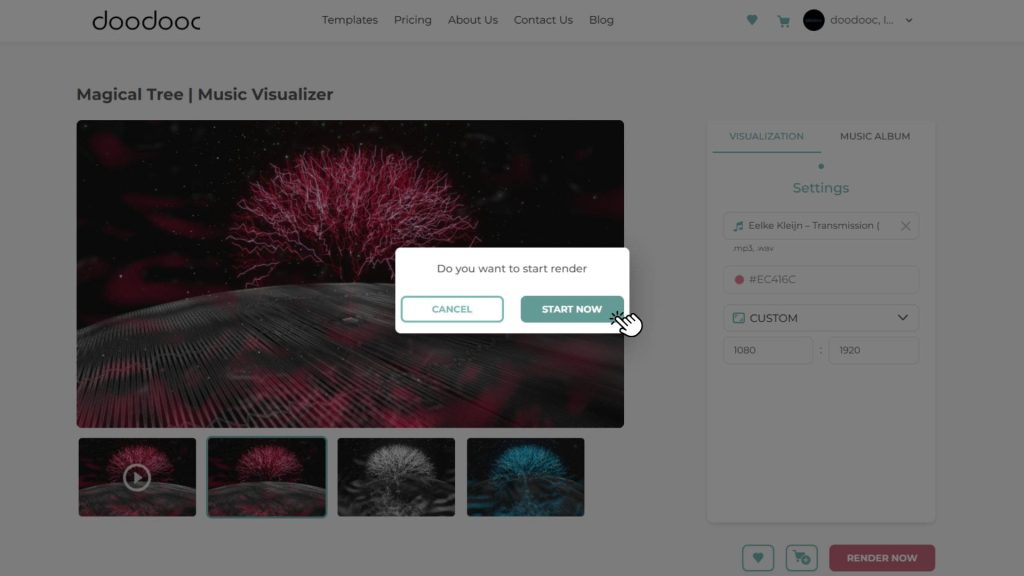1024x576 pixels.
Task: Click the width field showing 1080
Action: (768, 350)
